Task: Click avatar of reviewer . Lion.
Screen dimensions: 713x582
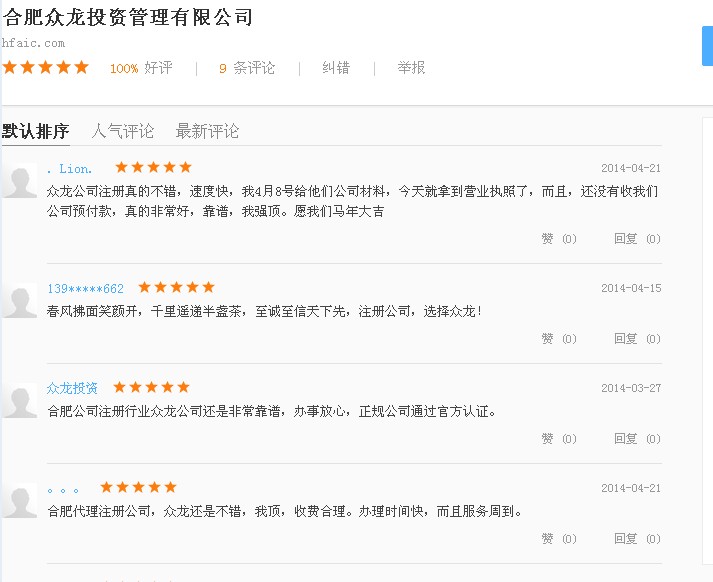Action: pyautogui.click(x=19, y=180)
